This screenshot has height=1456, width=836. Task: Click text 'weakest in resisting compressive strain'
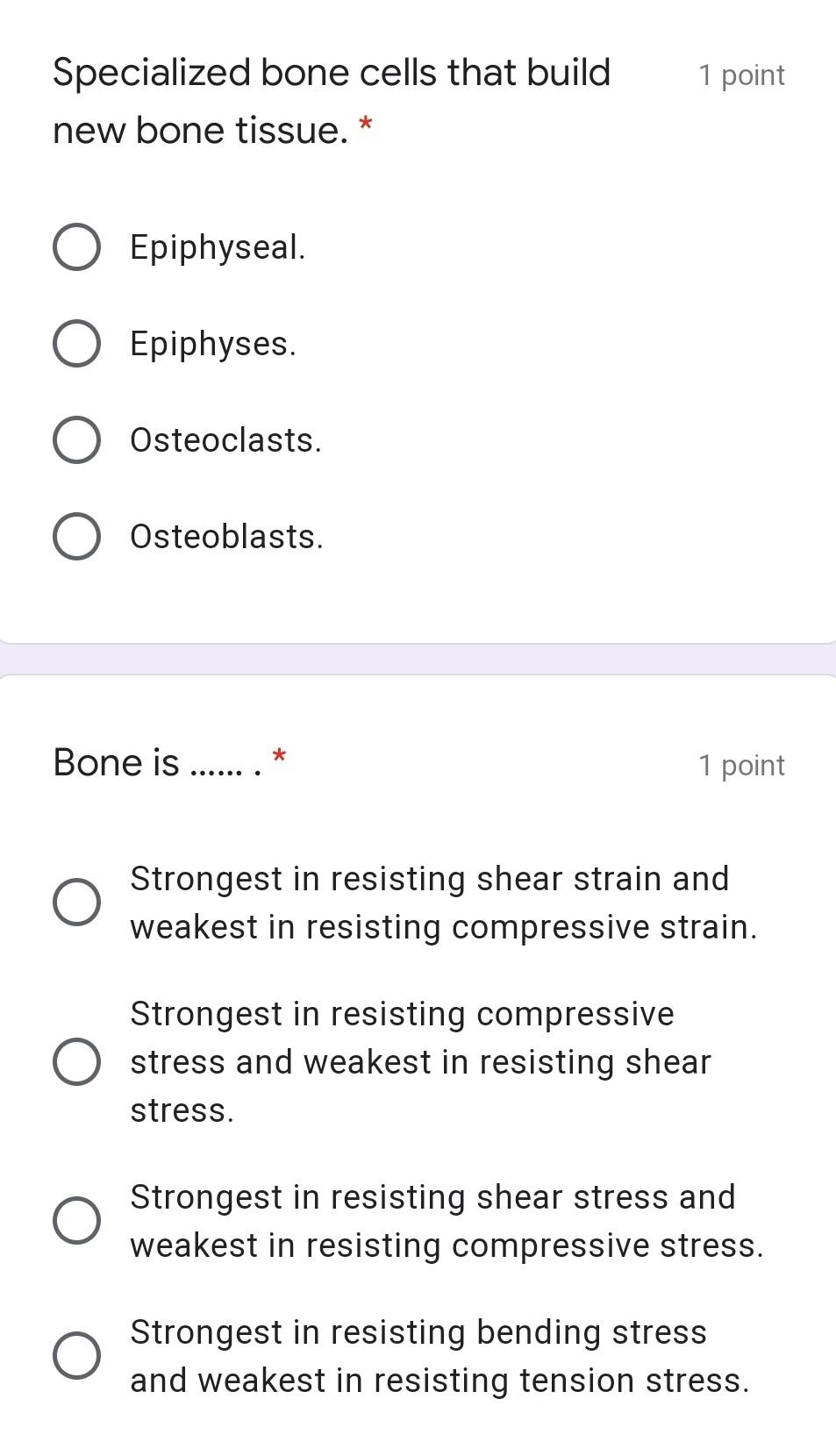point(443,927)
